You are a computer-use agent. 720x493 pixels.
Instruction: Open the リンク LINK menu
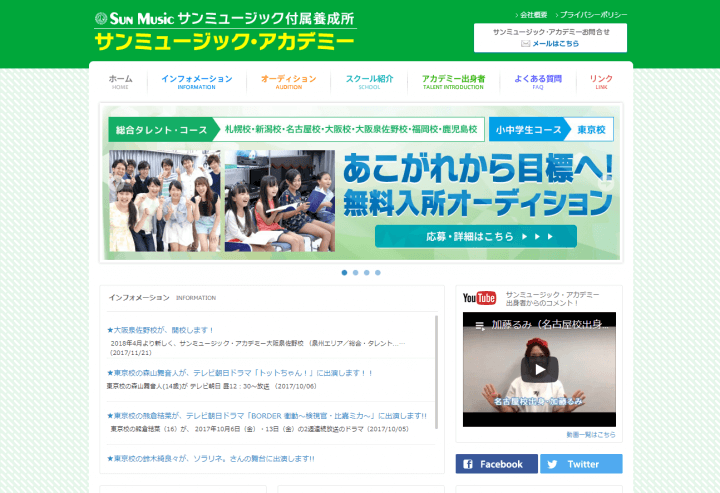point(601,82)
